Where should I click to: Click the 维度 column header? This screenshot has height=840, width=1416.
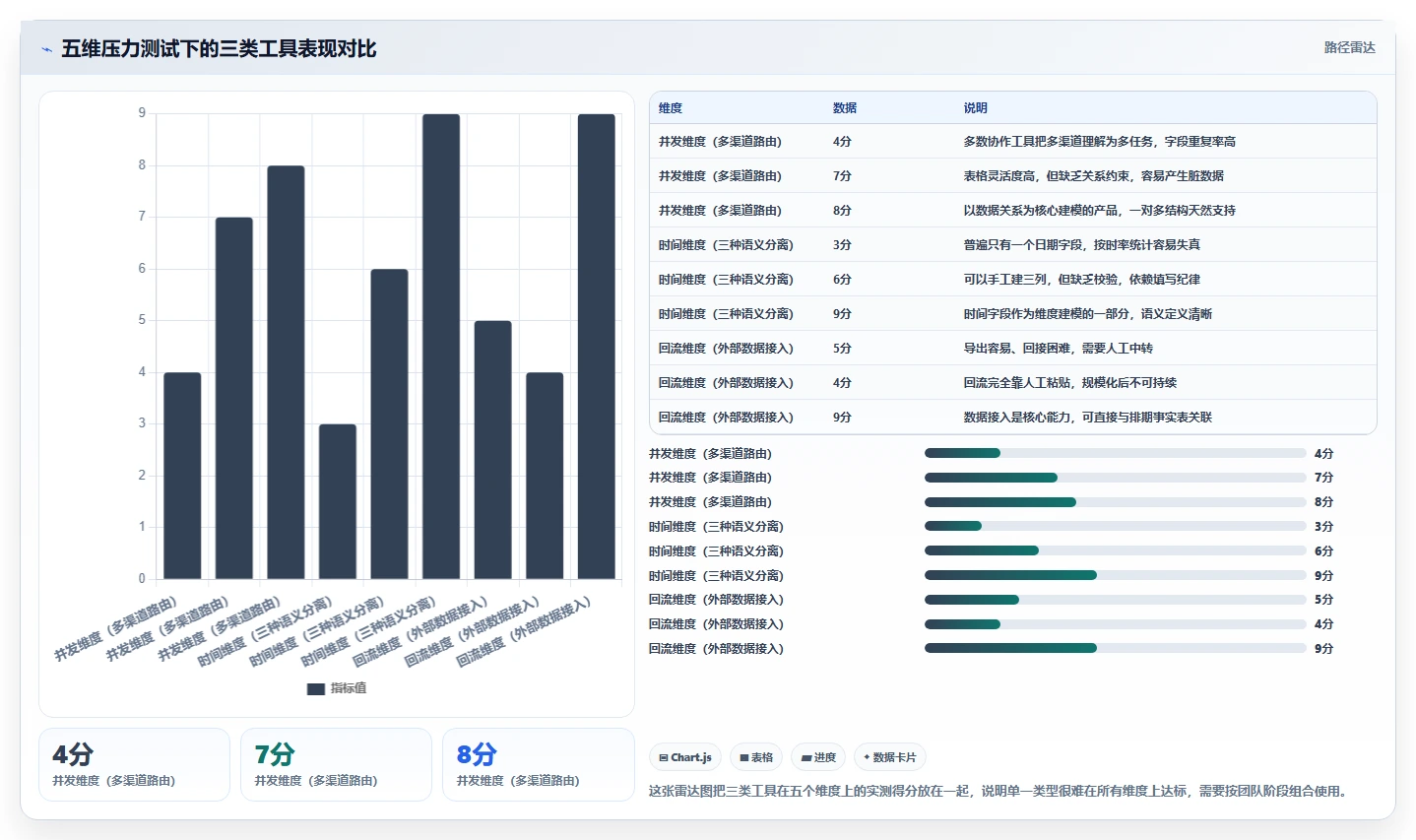coord(671,108)
